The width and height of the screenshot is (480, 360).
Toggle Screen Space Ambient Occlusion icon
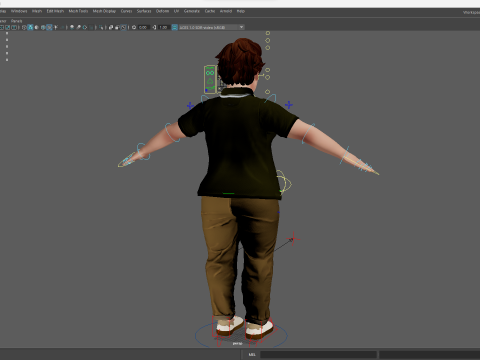tap(72, 27)
